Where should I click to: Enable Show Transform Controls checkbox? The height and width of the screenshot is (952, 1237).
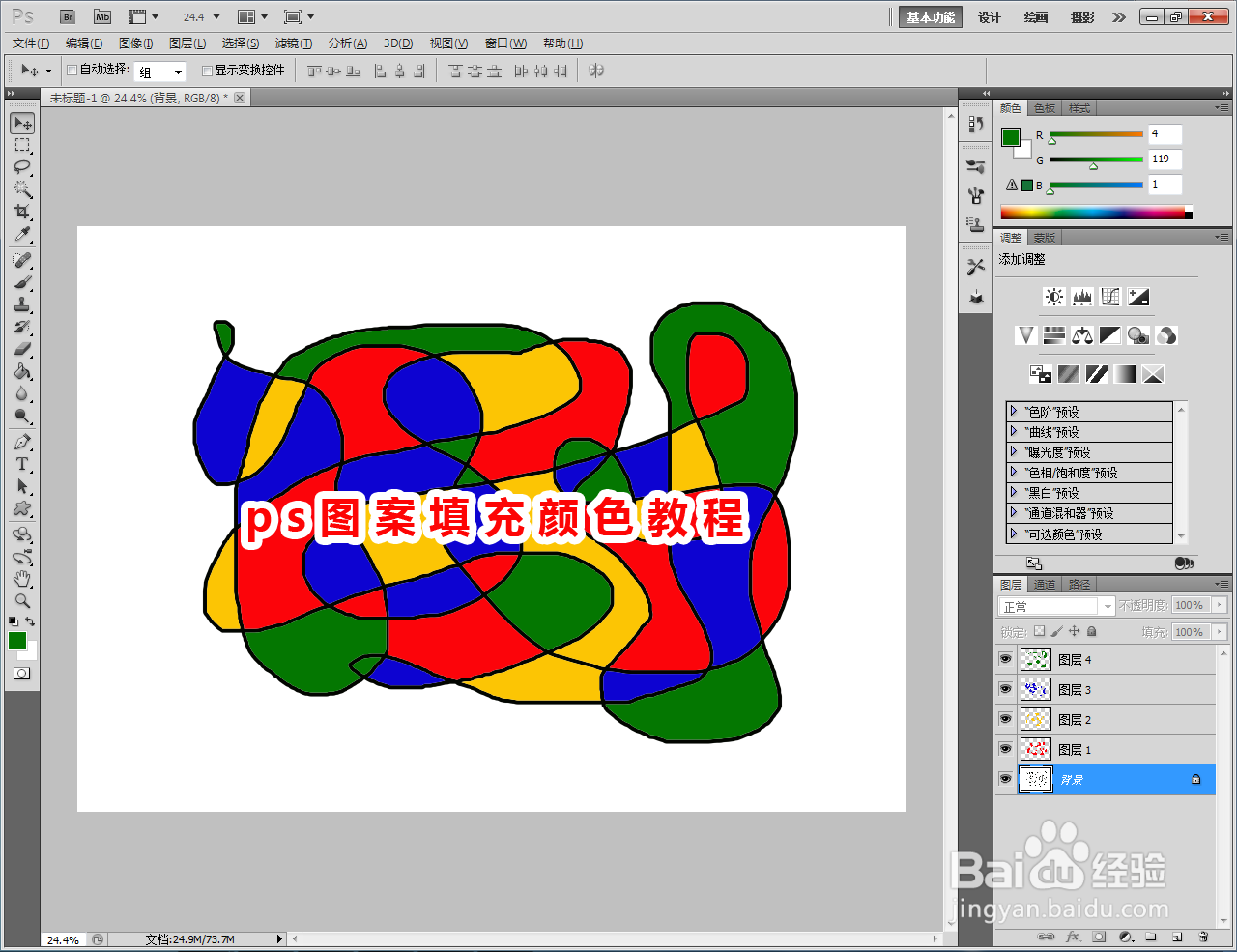pos(207,70)
